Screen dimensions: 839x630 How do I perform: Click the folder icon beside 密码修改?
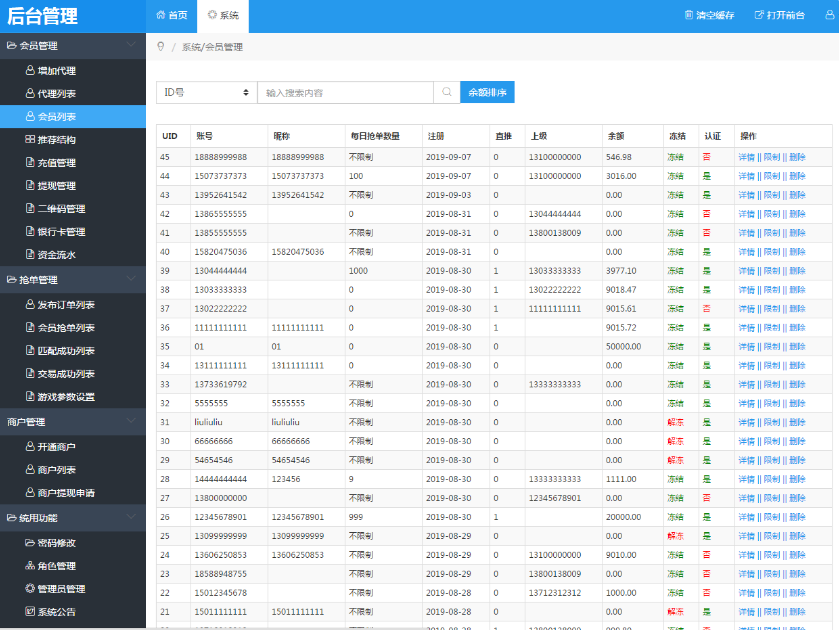click(30, 542)
